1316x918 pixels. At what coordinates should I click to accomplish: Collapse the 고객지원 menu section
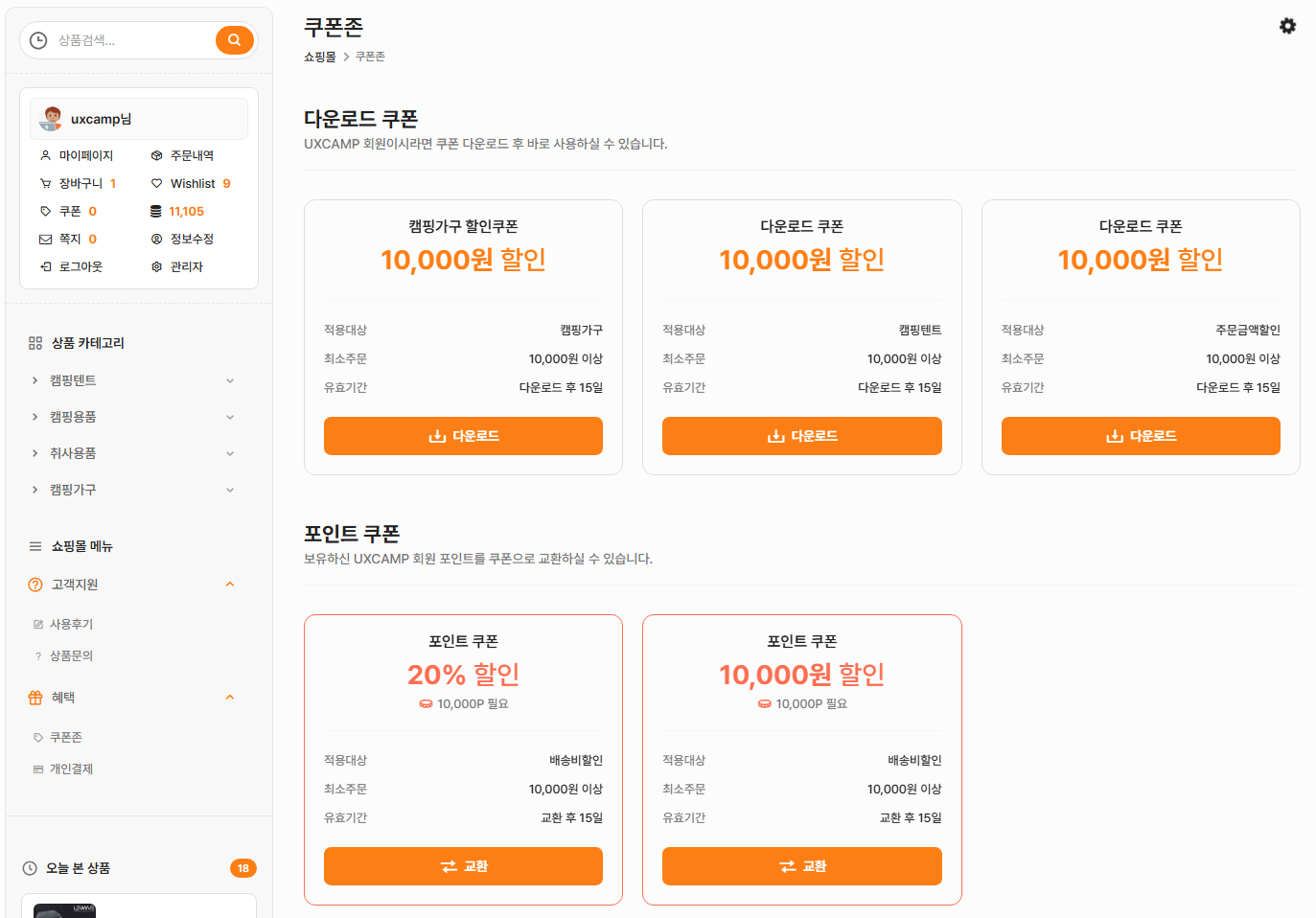229,585
